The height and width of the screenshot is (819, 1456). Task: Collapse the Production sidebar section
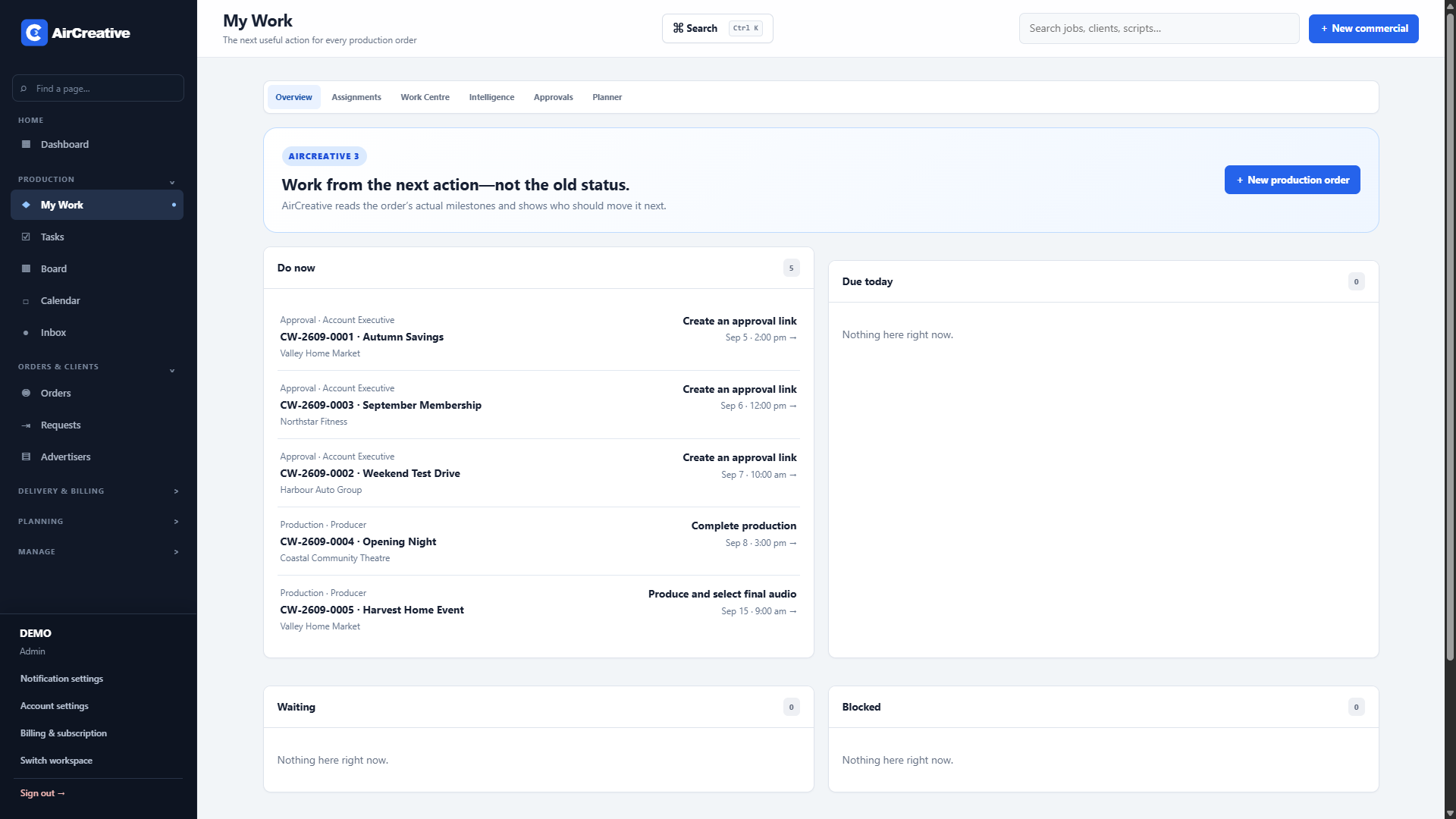coord(172,182)
